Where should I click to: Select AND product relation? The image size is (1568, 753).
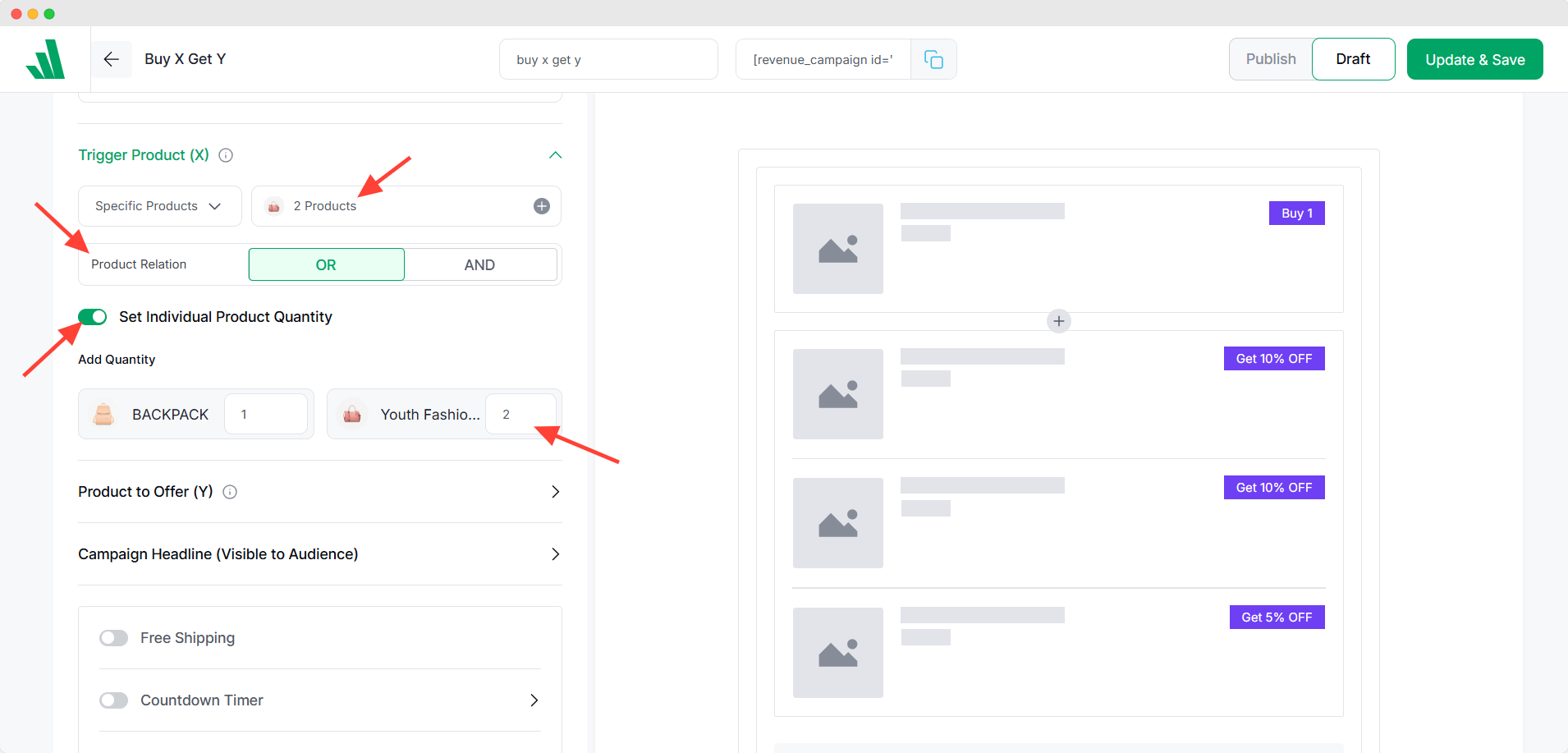coord(480,264)
